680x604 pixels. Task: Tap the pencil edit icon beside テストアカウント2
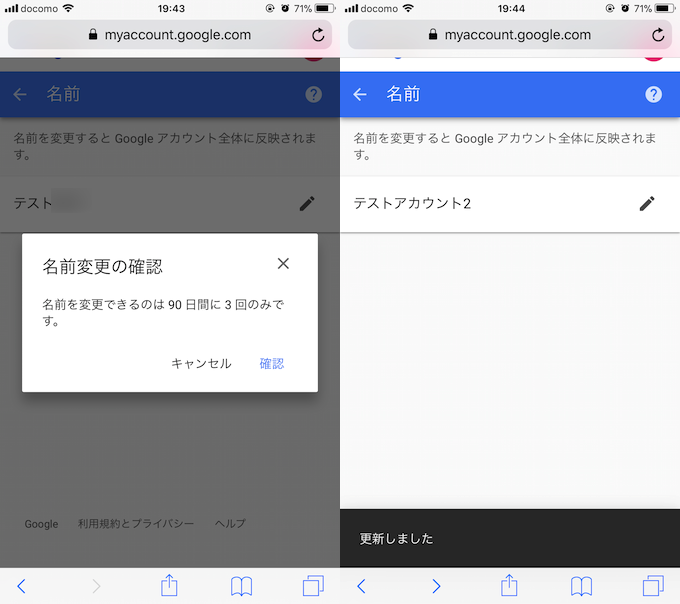click(x=647, y=204)
